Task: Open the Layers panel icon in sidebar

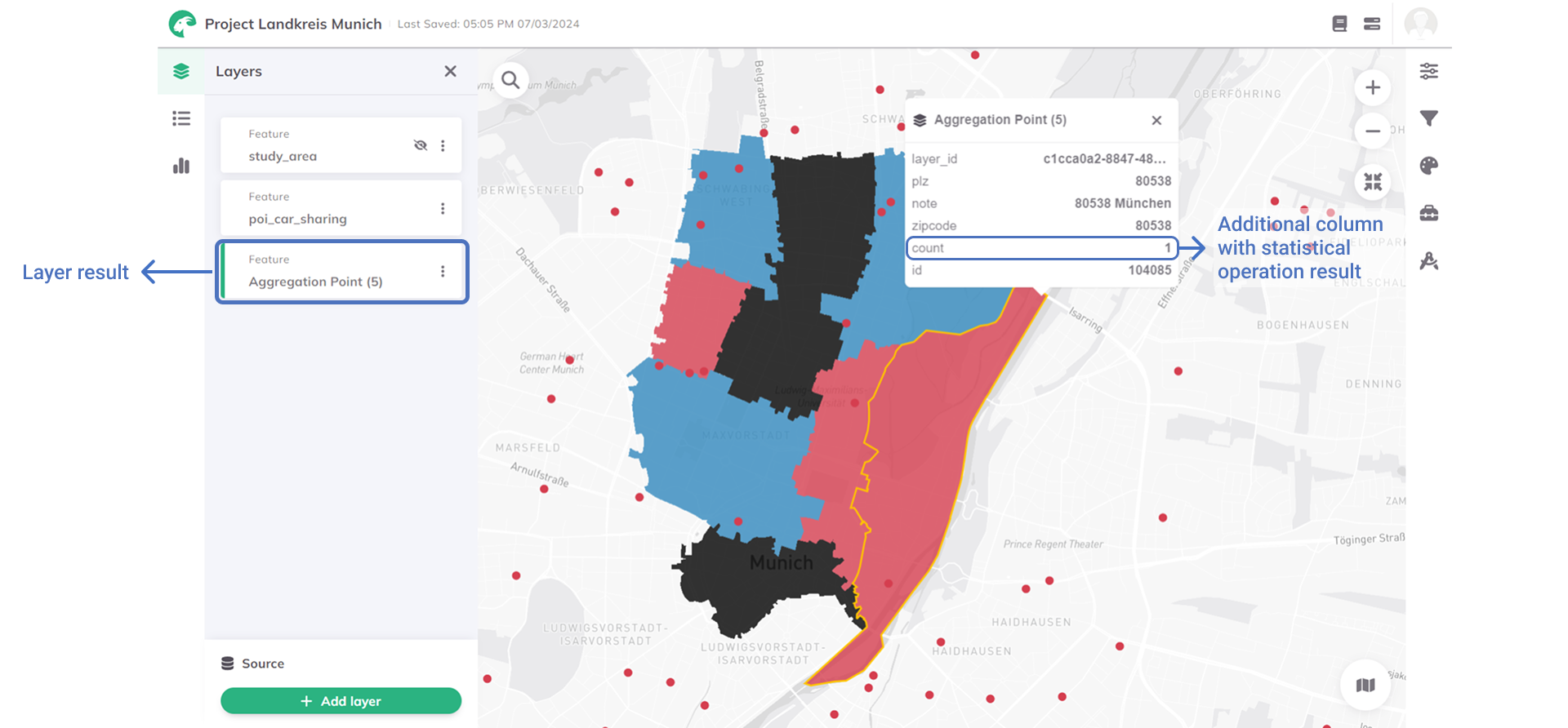Action: coord(181,72)
